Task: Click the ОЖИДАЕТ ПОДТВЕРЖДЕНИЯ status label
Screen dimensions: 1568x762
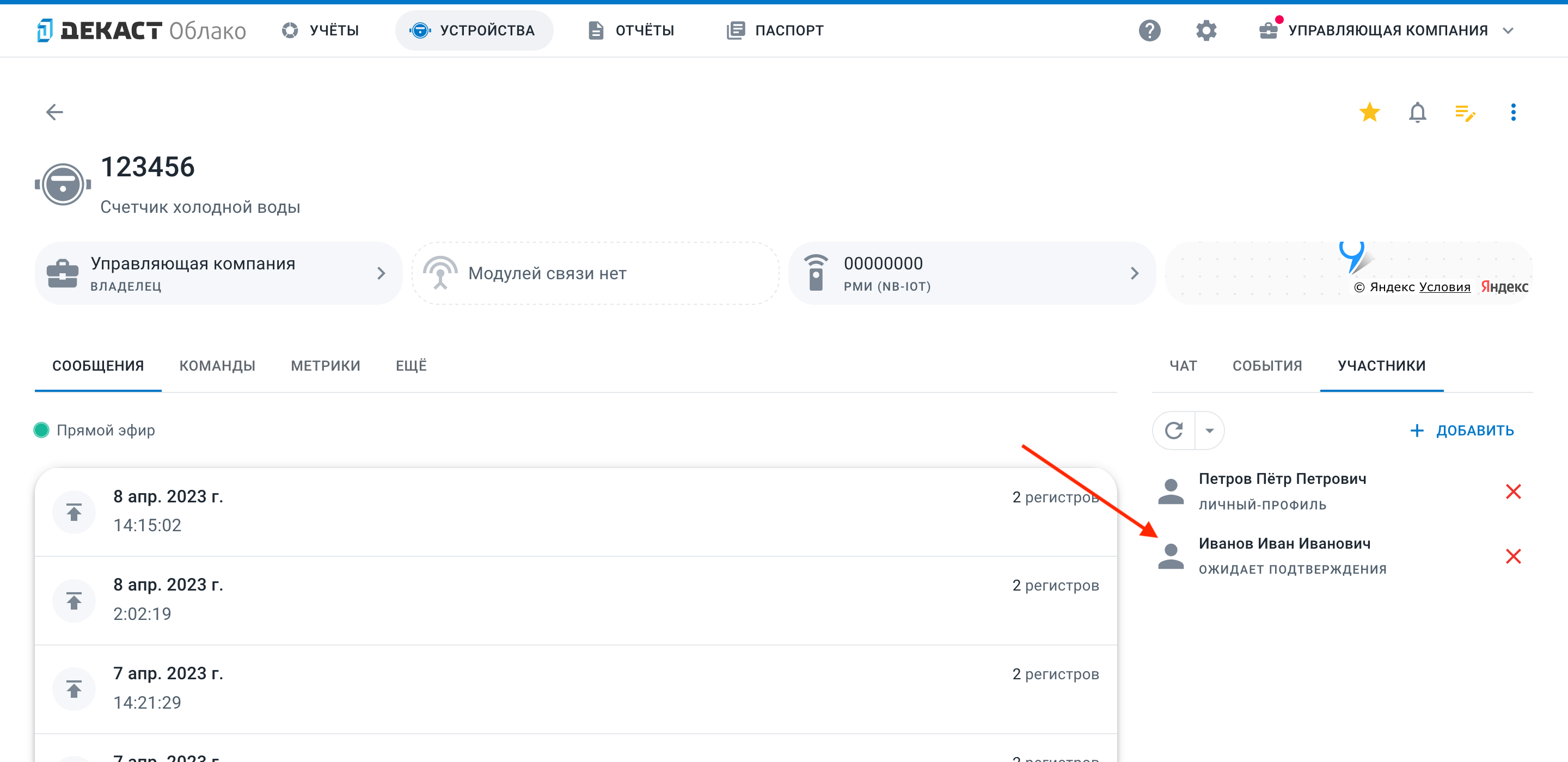Action: point(1293,569)
